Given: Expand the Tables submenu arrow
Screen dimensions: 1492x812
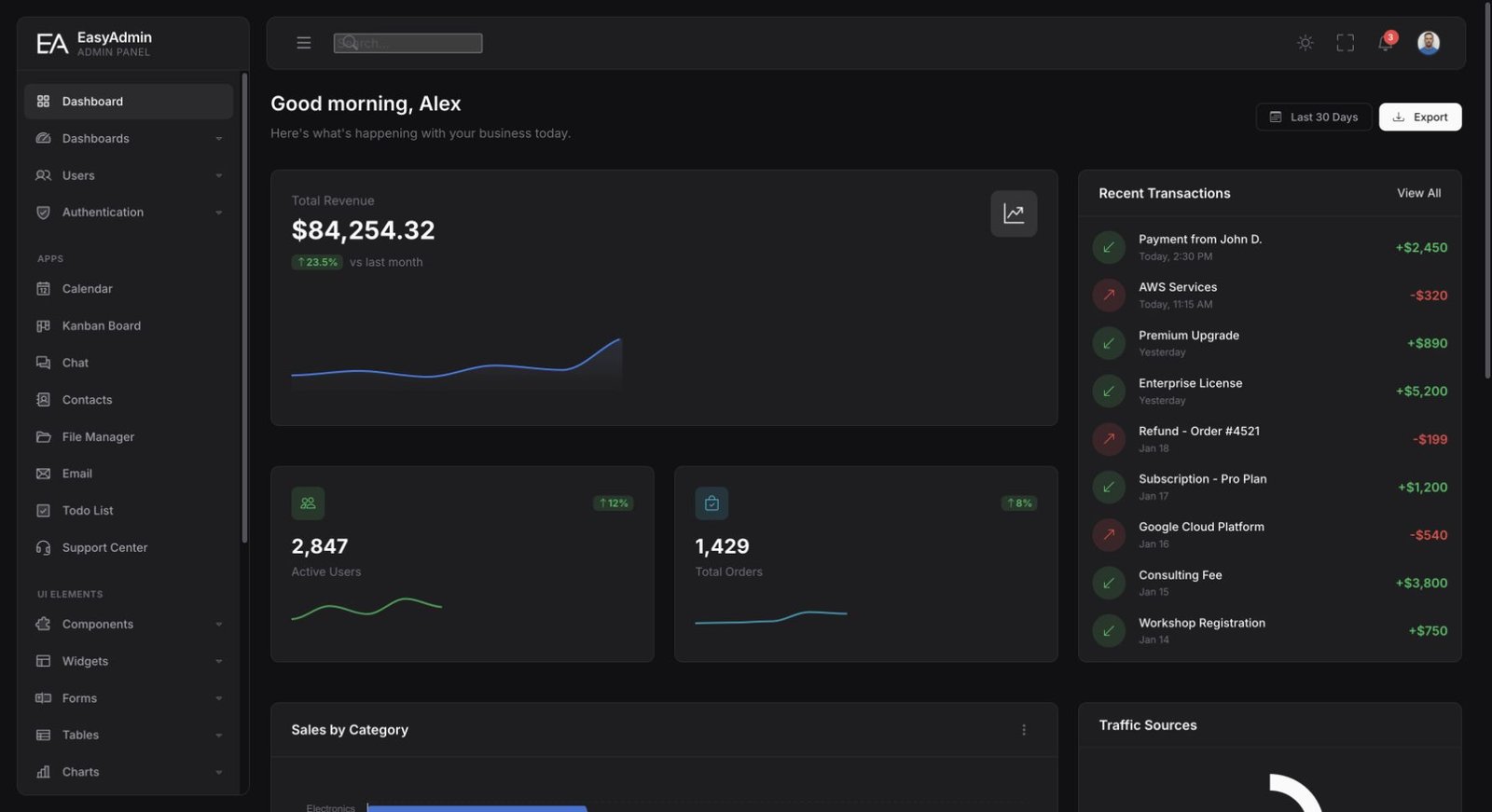Looking at the screenshot, I should [x=219, y=736].
